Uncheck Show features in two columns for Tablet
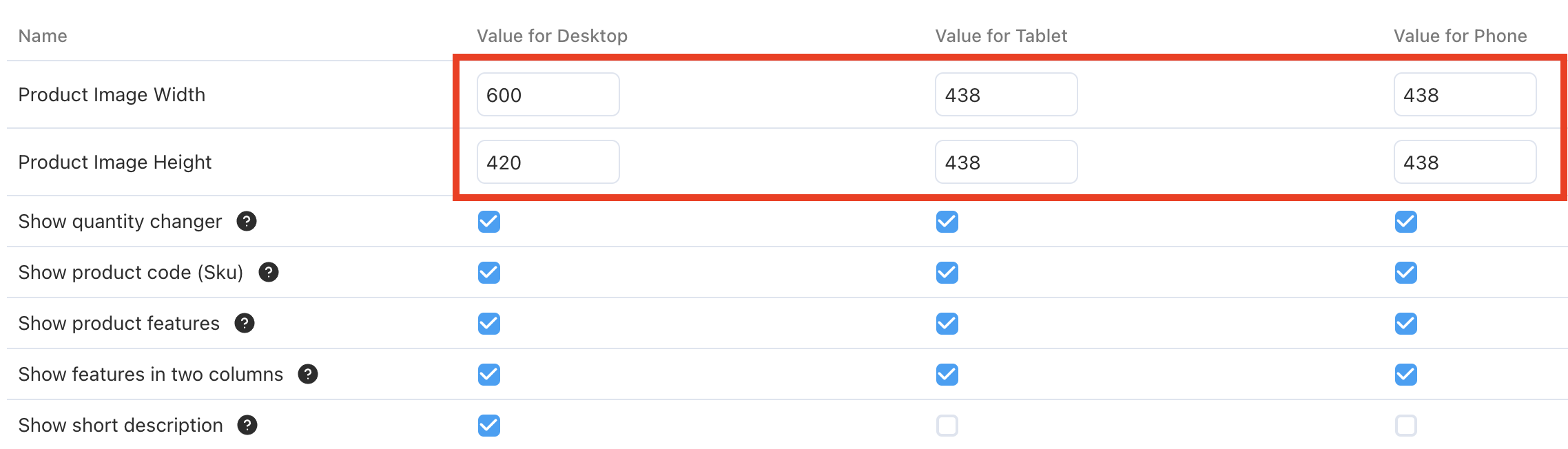This screenshot has width=1568, height=449. point(947,375)
